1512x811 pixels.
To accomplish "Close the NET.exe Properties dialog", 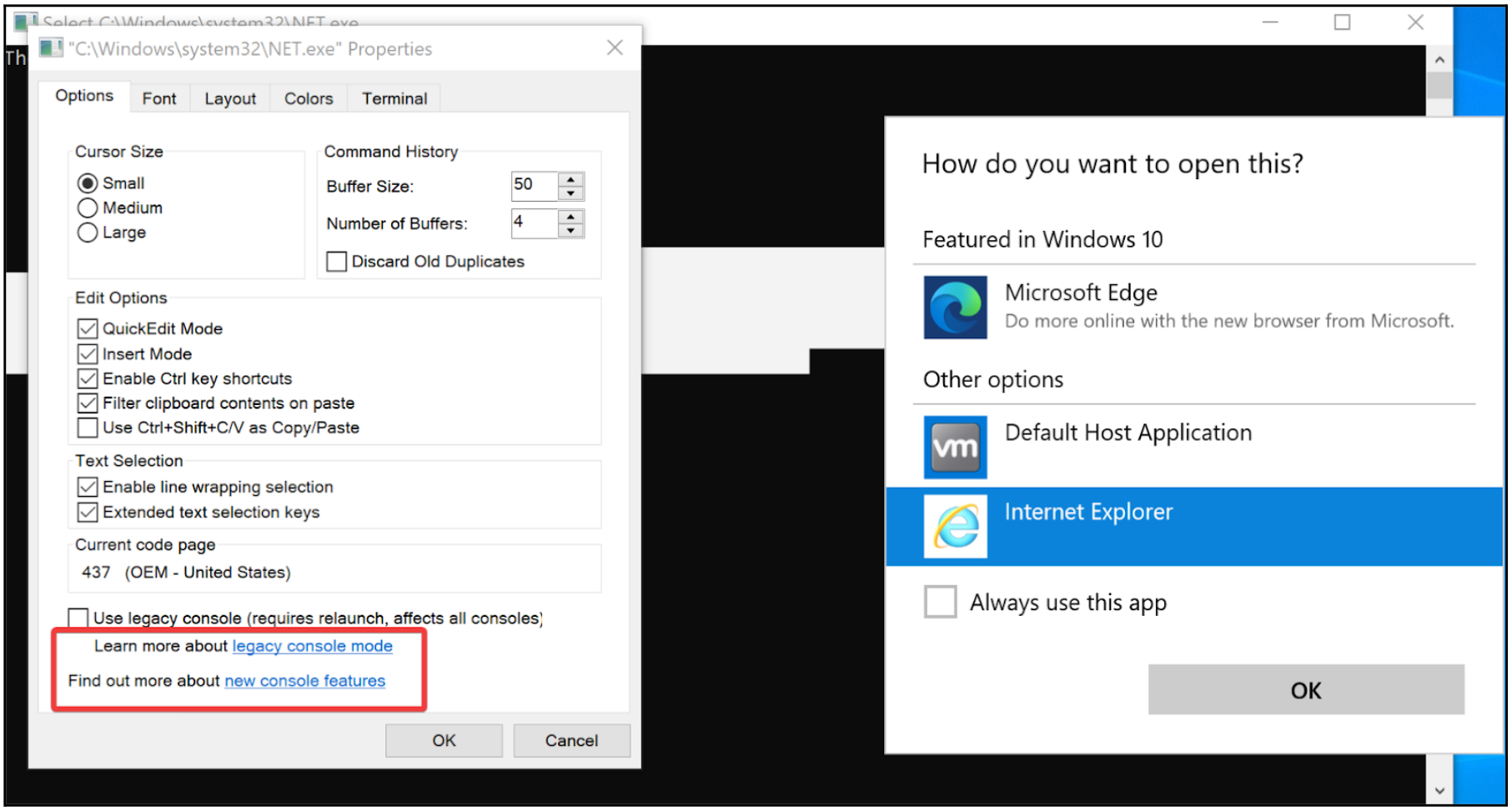I will coord(615,48).
